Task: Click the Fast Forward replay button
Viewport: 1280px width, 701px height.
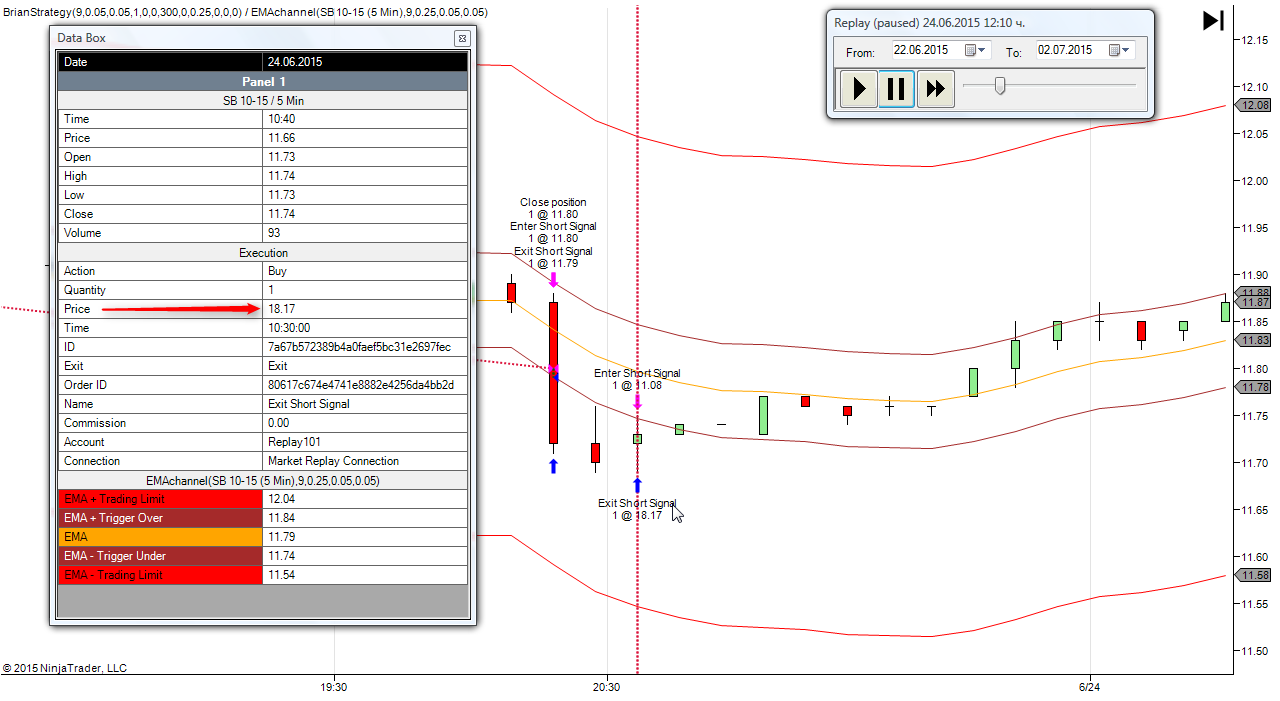Action: coord(935,89)
